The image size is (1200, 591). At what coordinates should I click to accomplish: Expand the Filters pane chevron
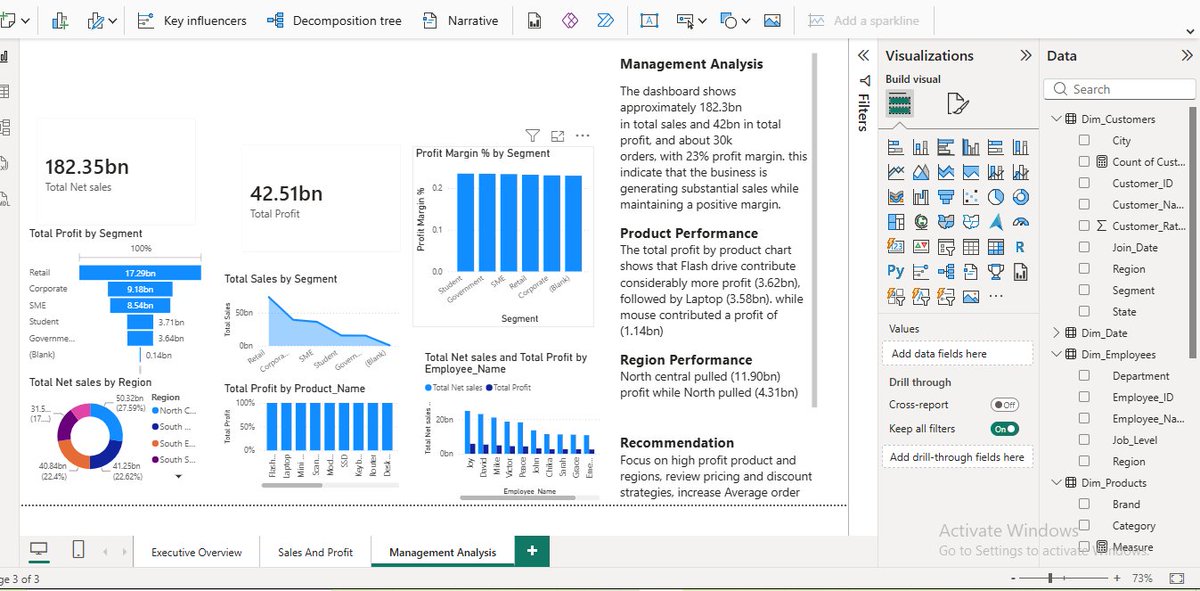(863, 56)
